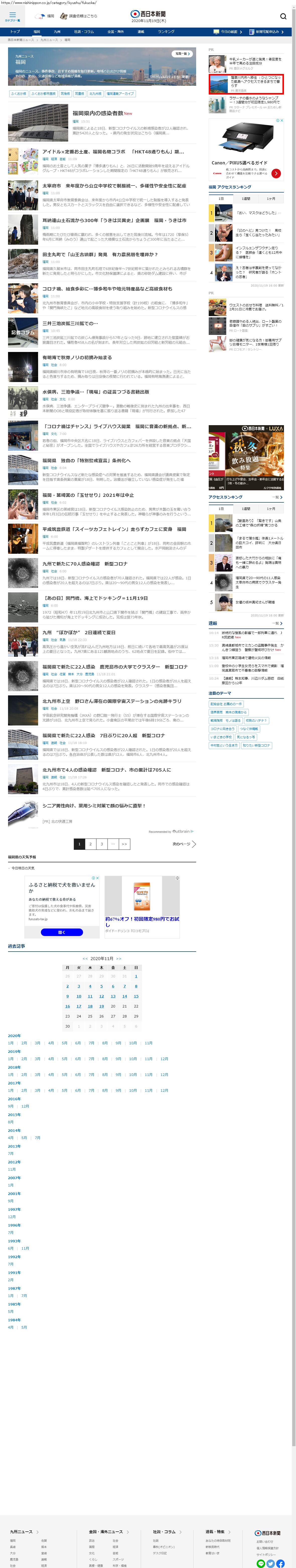Click the red arrow on Canon PIXUS ad
The image size is (296, 1568).
[276, 173]
